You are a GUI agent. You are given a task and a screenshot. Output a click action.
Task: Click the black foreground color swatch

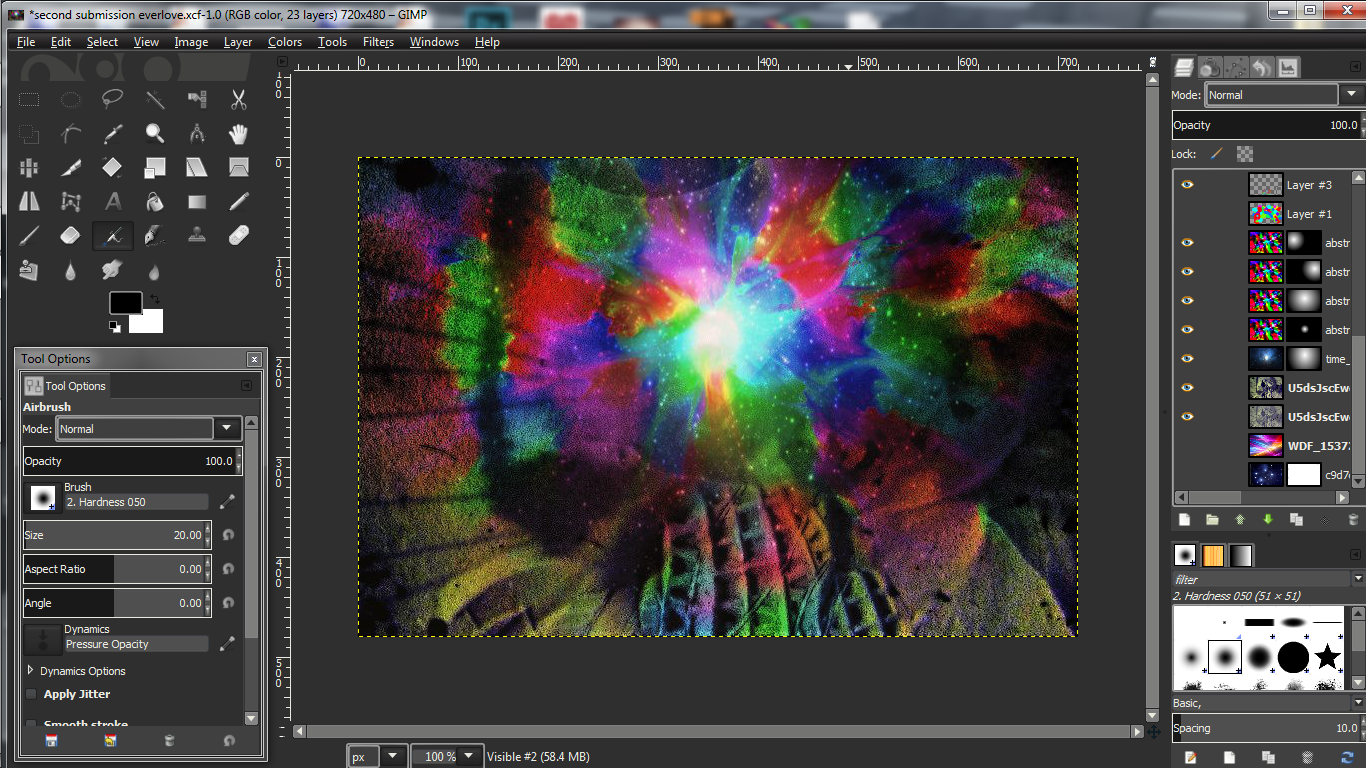[125, 303]
